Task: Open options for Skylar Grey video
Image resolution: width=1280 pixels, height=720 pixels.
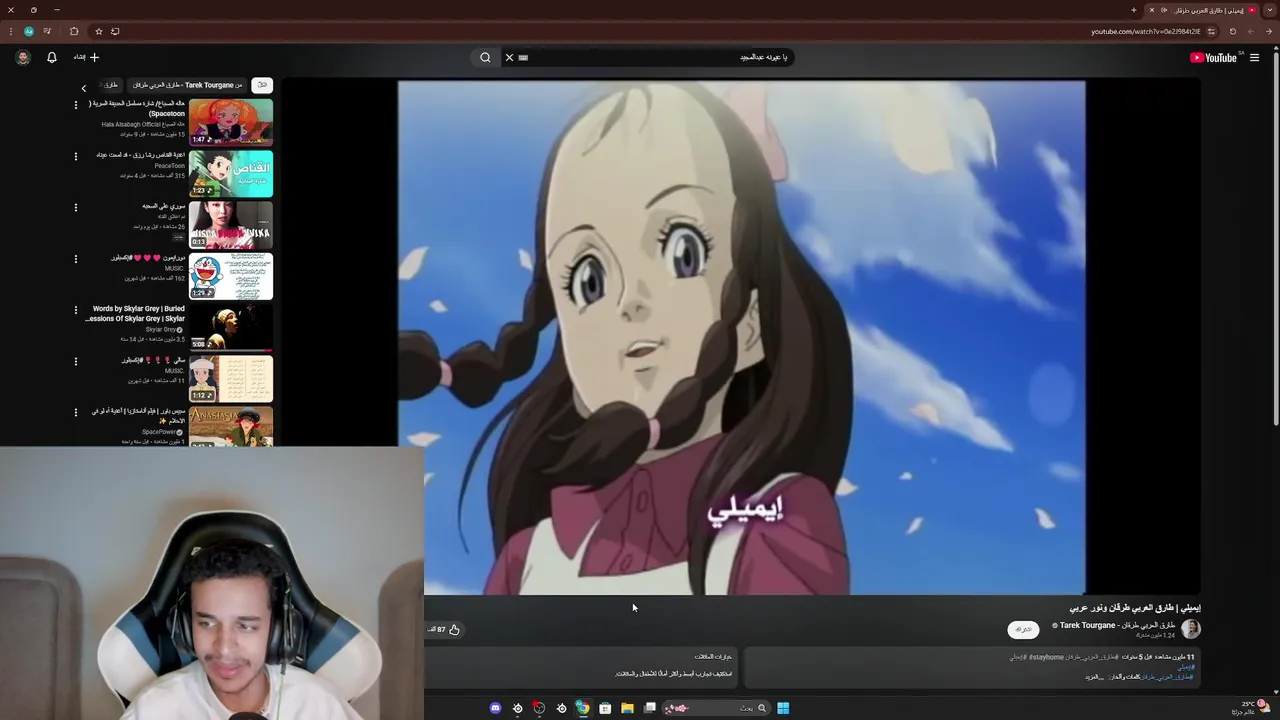Action: [75, 310]
